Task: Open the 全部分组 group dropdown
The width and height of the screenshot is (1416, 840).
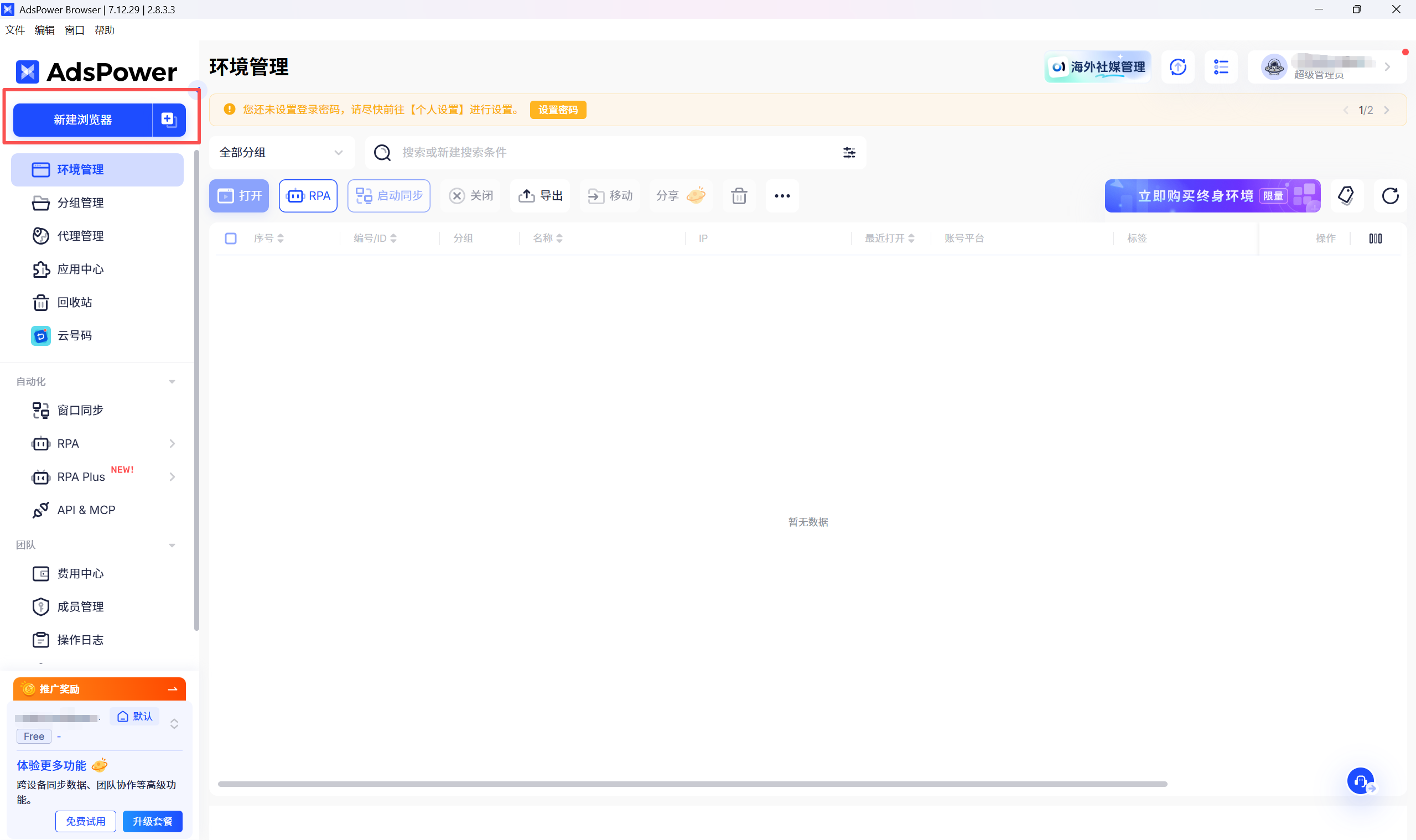Action: click(x=281, y=152)
